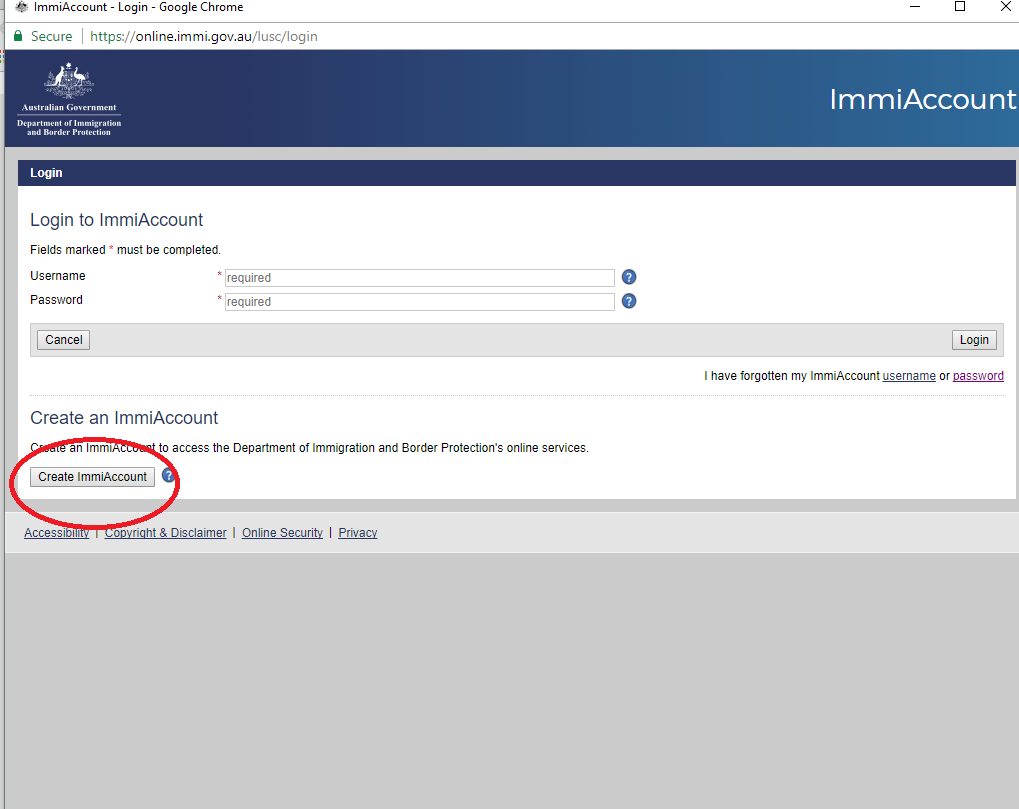Click the Login button
Viewport: 1019px width, 809px height.
(974, 340)
